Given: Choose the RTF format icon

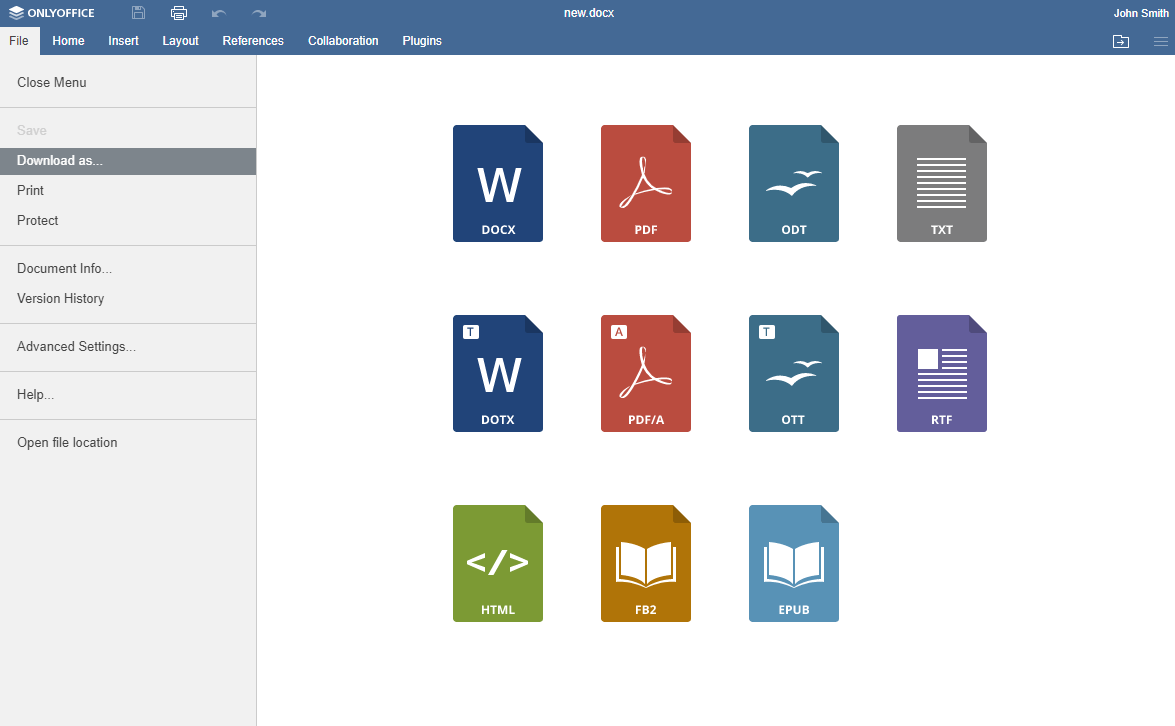Looking at the screenshot, I should (942, 373).
